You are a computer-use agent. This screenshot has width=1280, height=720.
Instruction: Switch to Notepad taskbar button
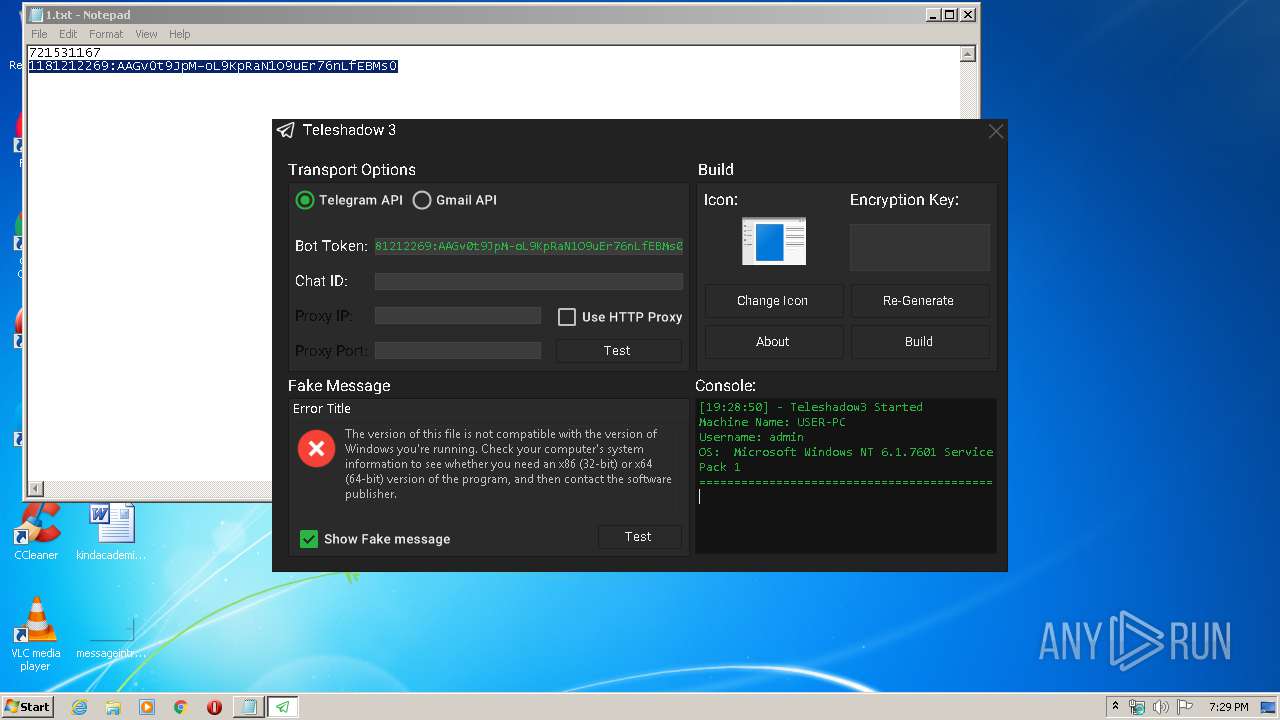(248, 707)
